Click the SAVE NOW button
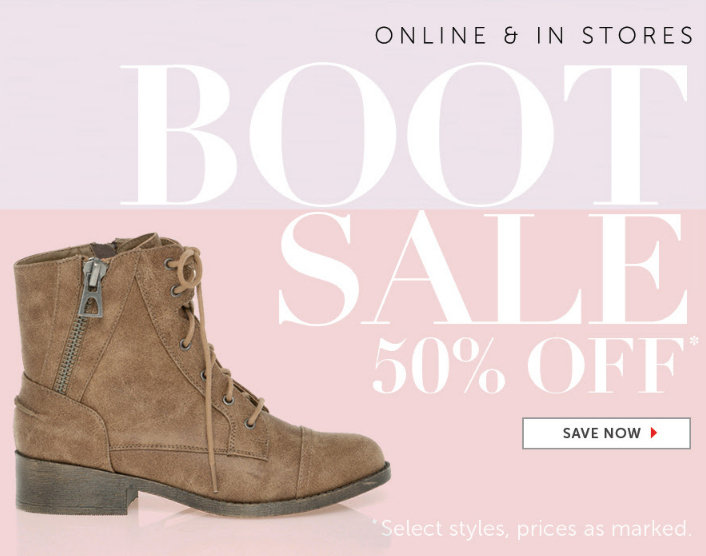 tap(606, 433)
